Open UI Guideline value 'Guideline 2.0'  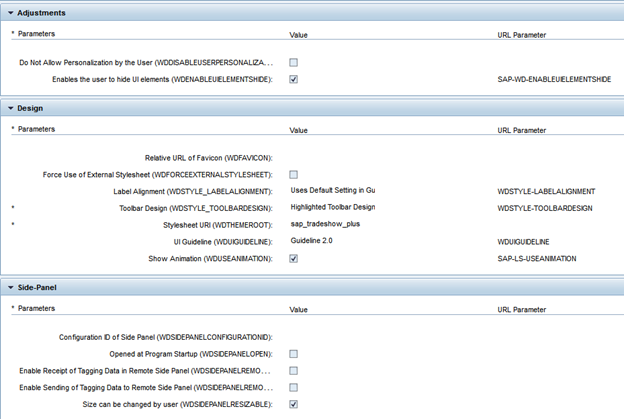tap(311, 241)
